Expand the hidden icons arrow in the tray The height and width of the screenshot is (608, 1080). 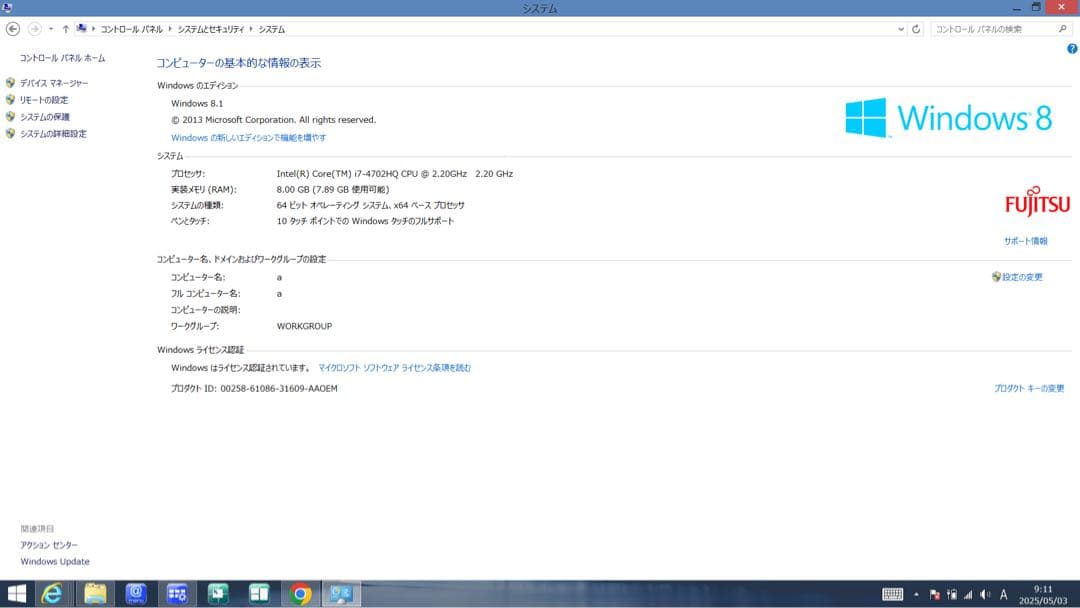pyautogui.click(x=916, y=593)
